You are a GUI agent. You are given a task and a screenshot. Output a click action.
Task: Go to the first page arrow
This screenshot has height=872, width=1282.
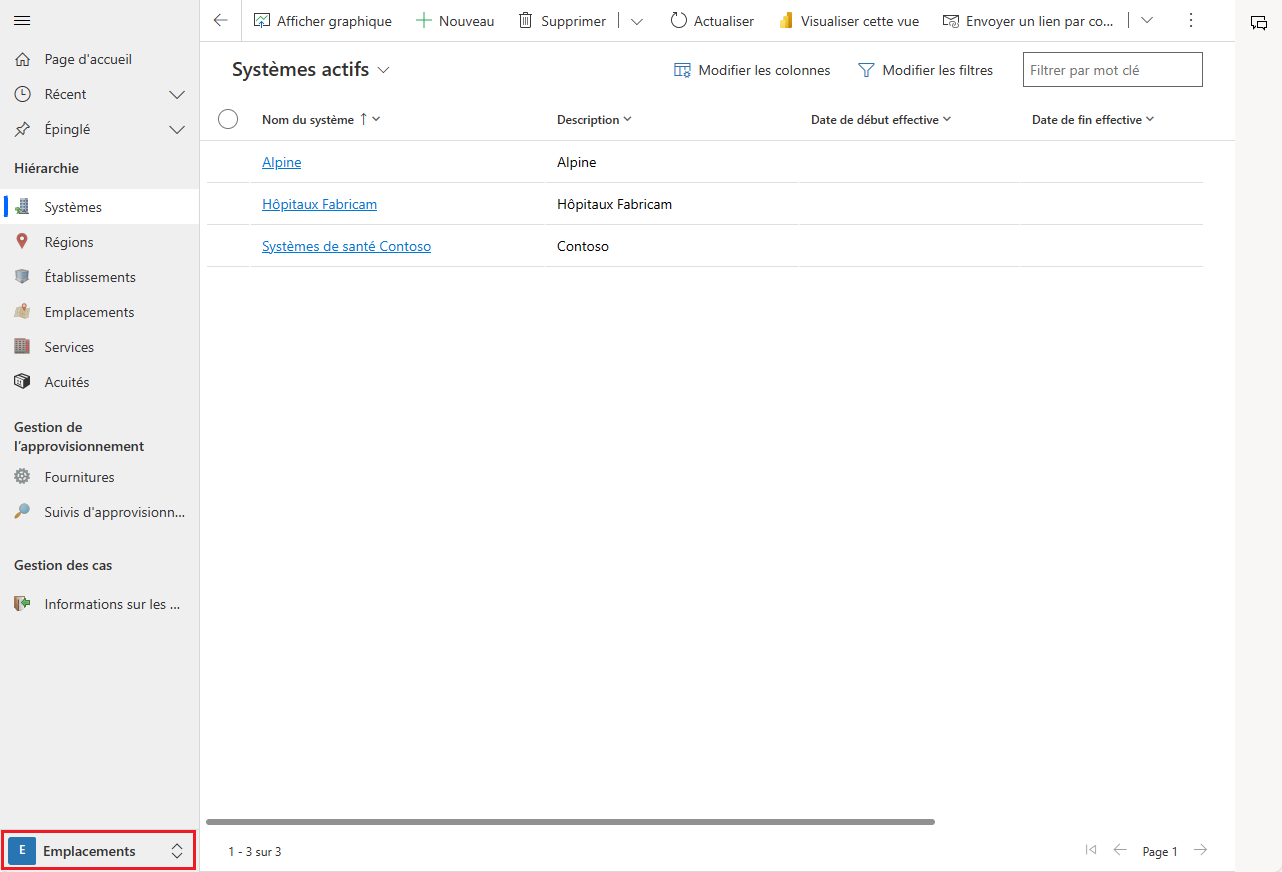(x=1090, y=850)
